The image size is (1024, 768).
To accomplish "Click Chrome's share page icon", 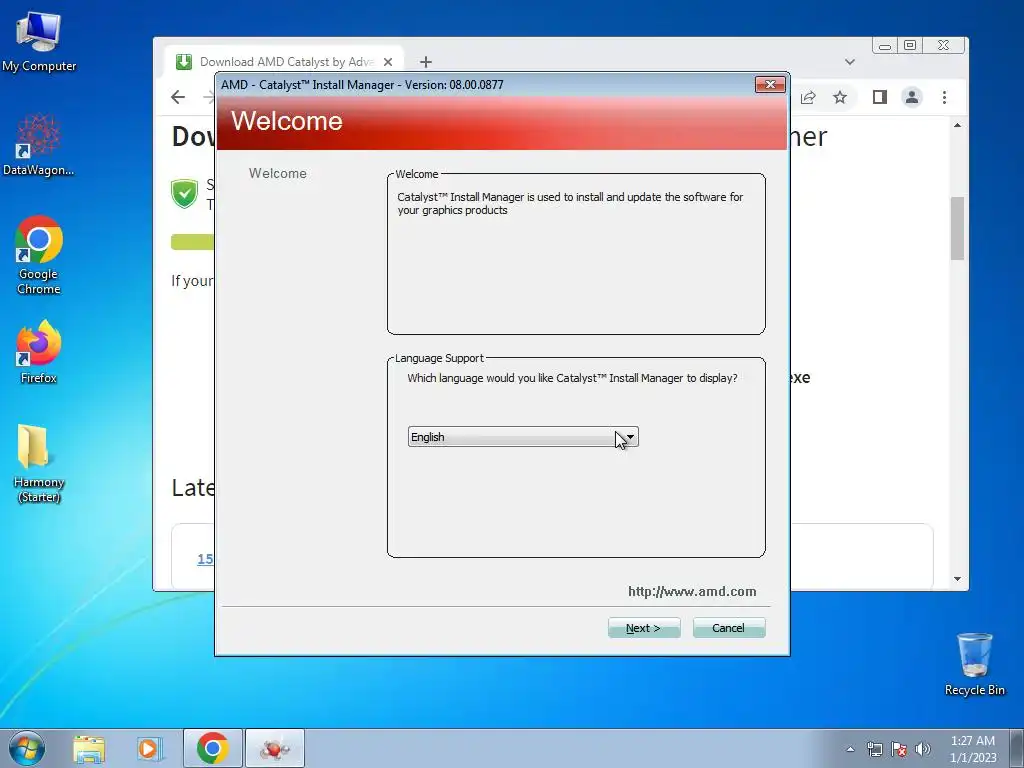I will point(808,97).
